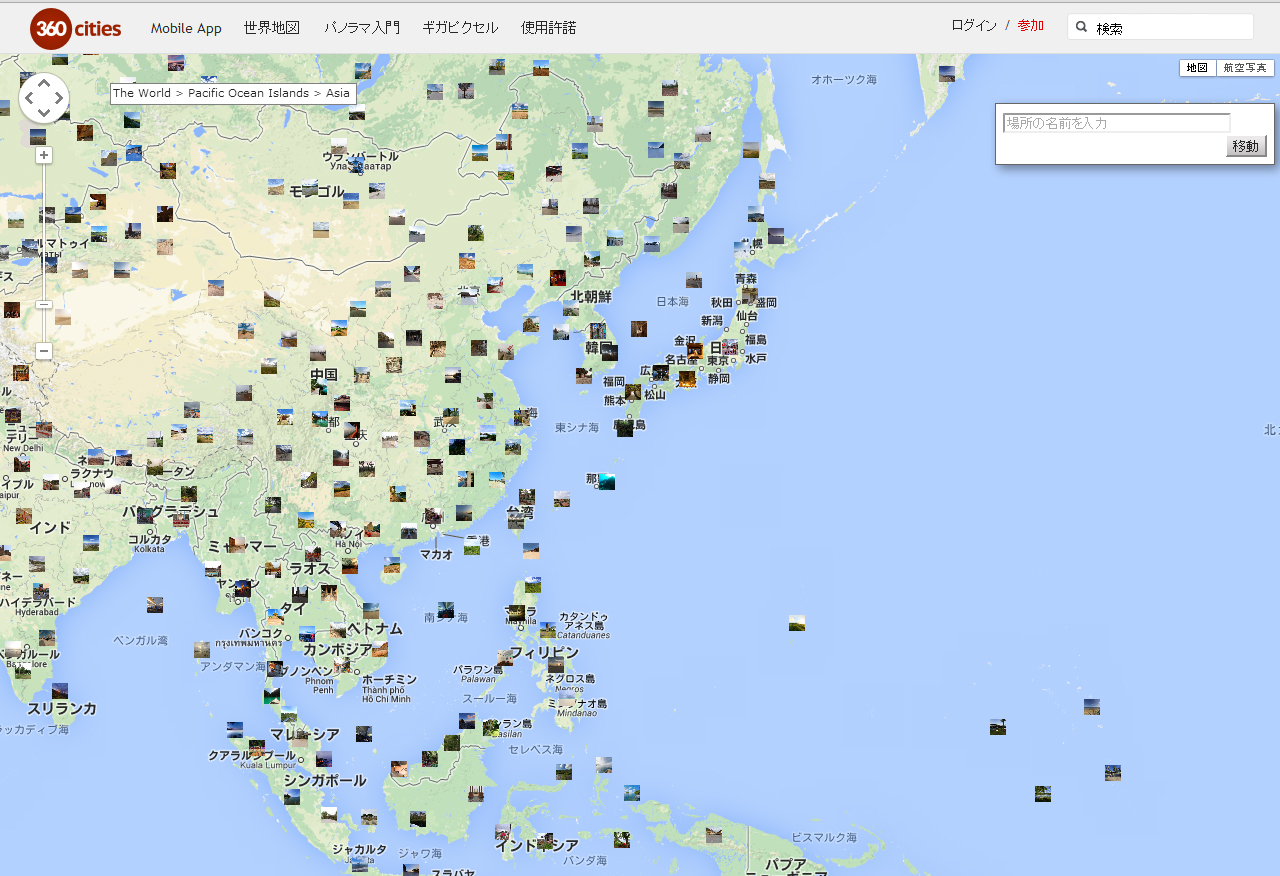Open the thumbnail on Kamchatka near オホーツク海
The image size is (1280, 876).
[x=947, y=73]
